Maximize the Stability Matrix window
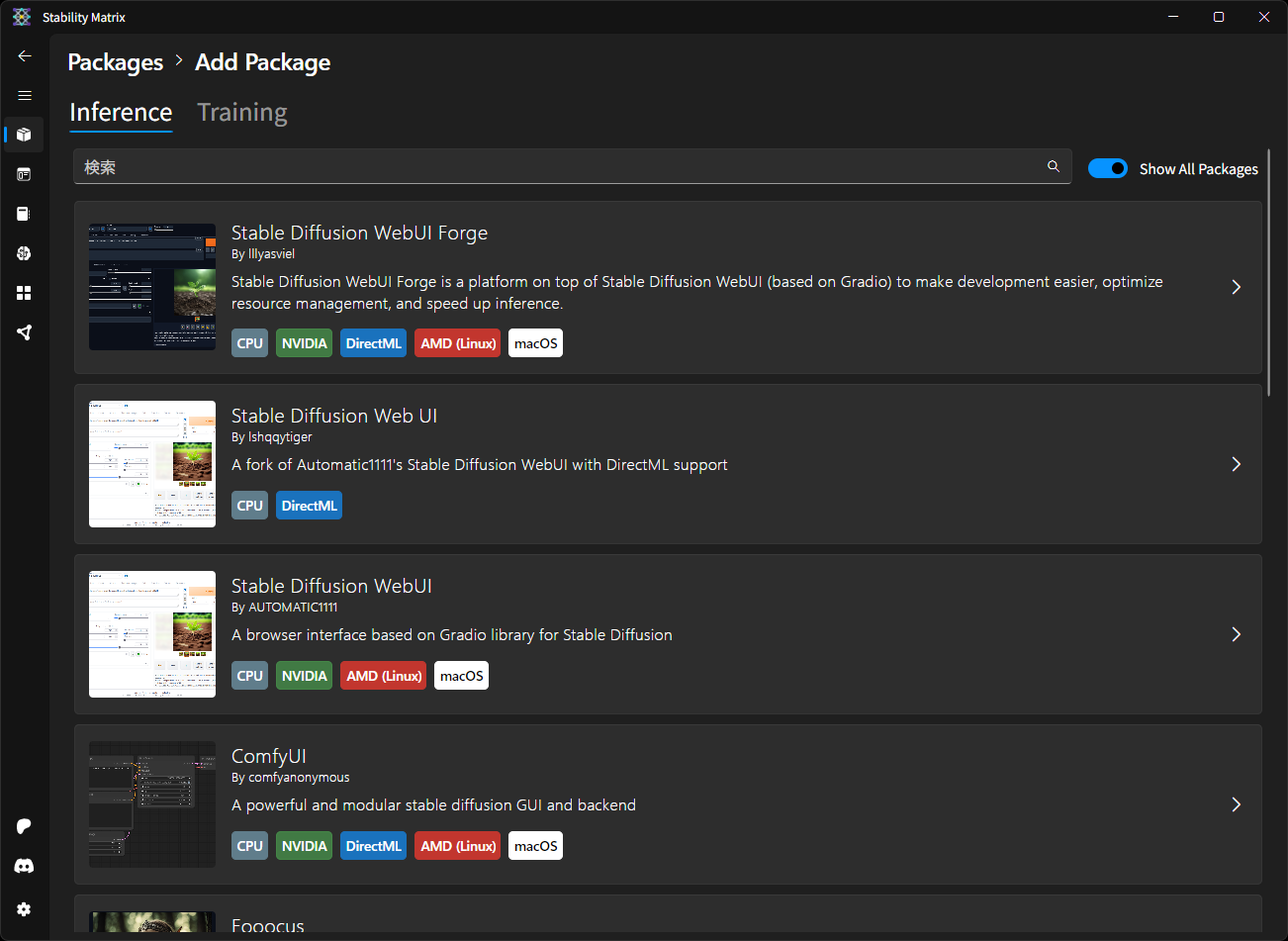 pyautogui.click(x=1219, y=17)
